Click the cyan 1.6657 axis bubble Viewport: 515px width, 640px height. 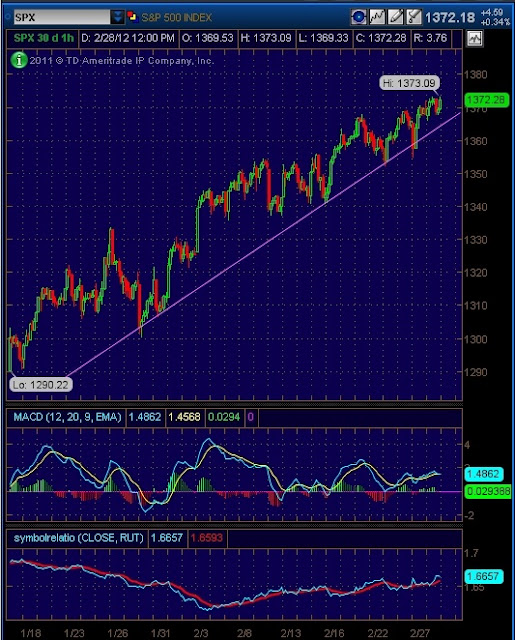(x=484, y=576)
